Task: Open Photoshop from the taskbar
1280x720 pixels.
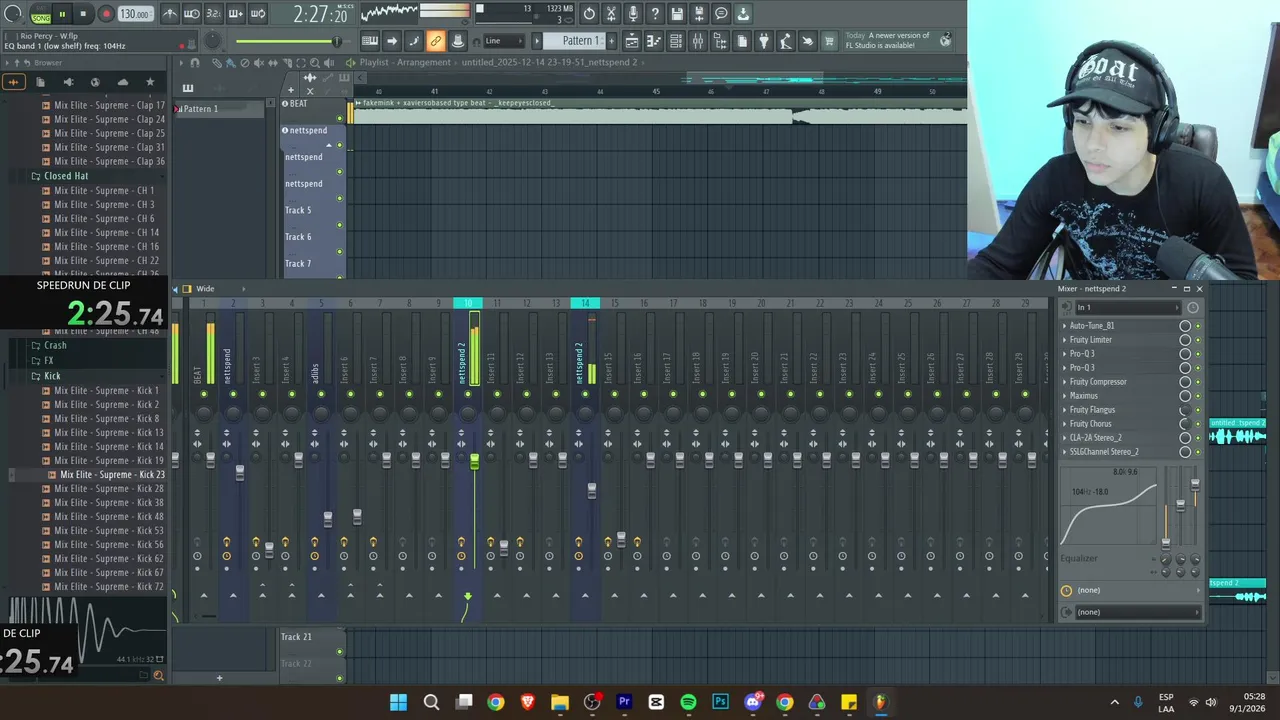Action: [x=720, y=702]
